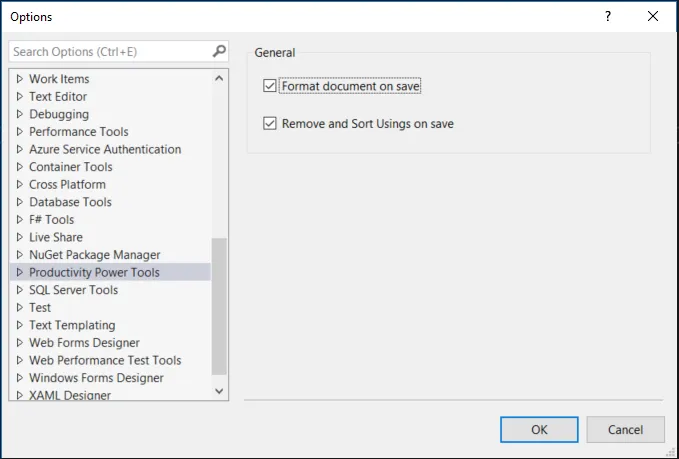Image resolution: width=679 pixels, height=459 pixels.
Task: Select Windows Forms Designer item
Action: [96, 378]
